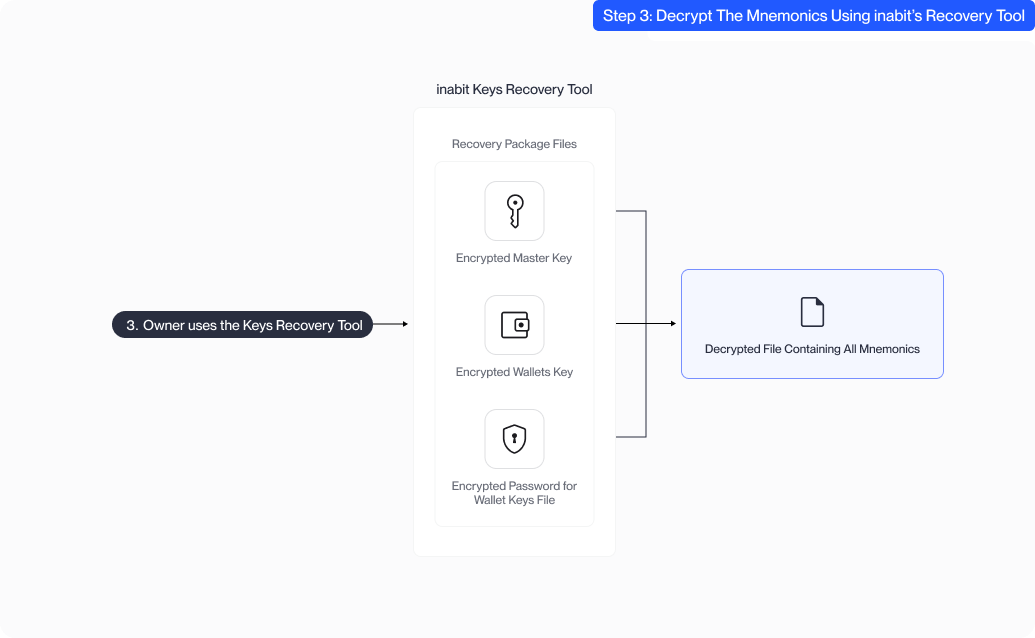Open the decrypted file document icon
This screenshot has height=638, width=1035.
coord(812,312)
